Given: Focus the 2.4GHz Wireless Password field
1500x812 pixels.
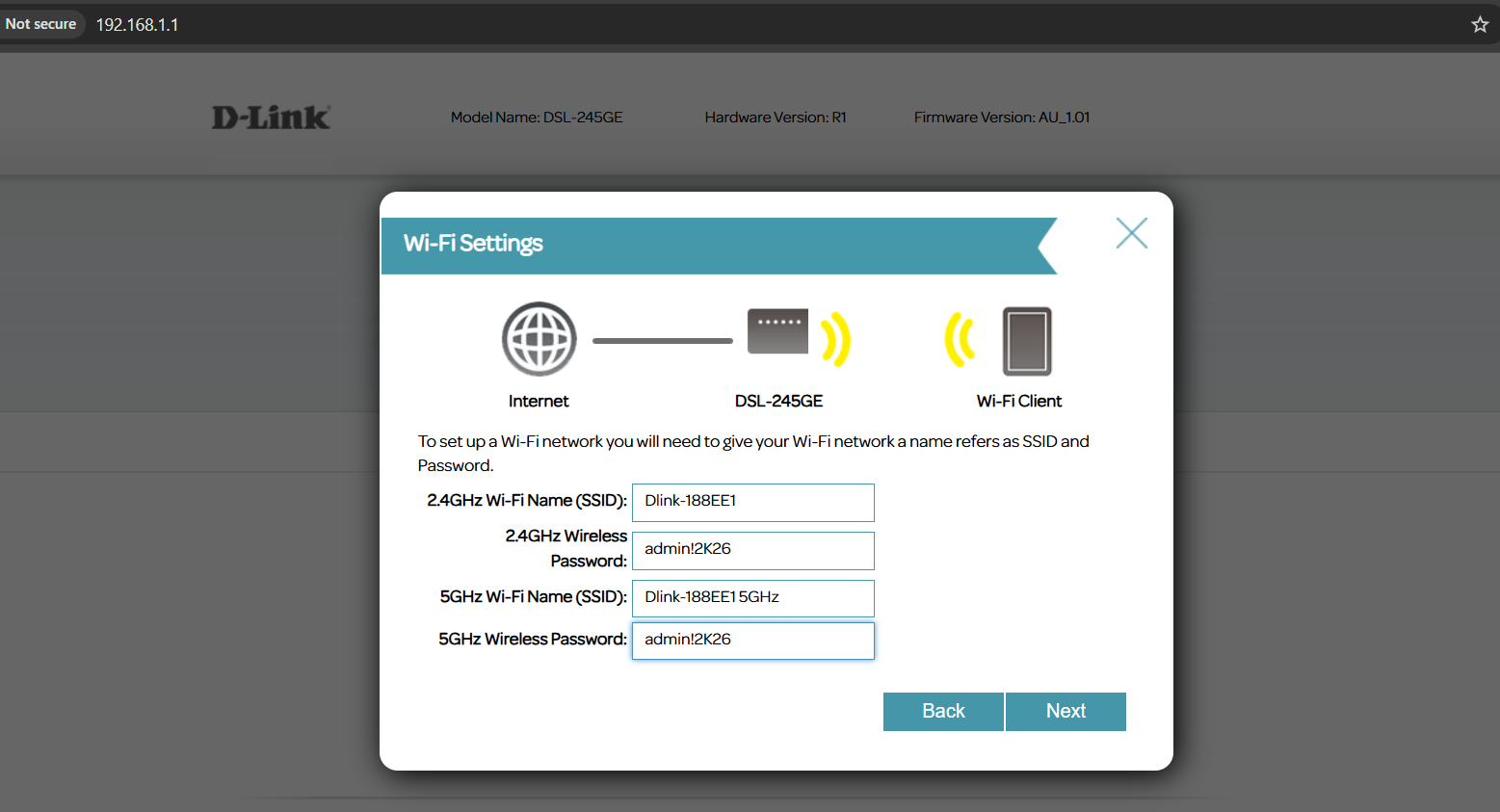Looking at the screenshot, I should click(x=752, y=550).
